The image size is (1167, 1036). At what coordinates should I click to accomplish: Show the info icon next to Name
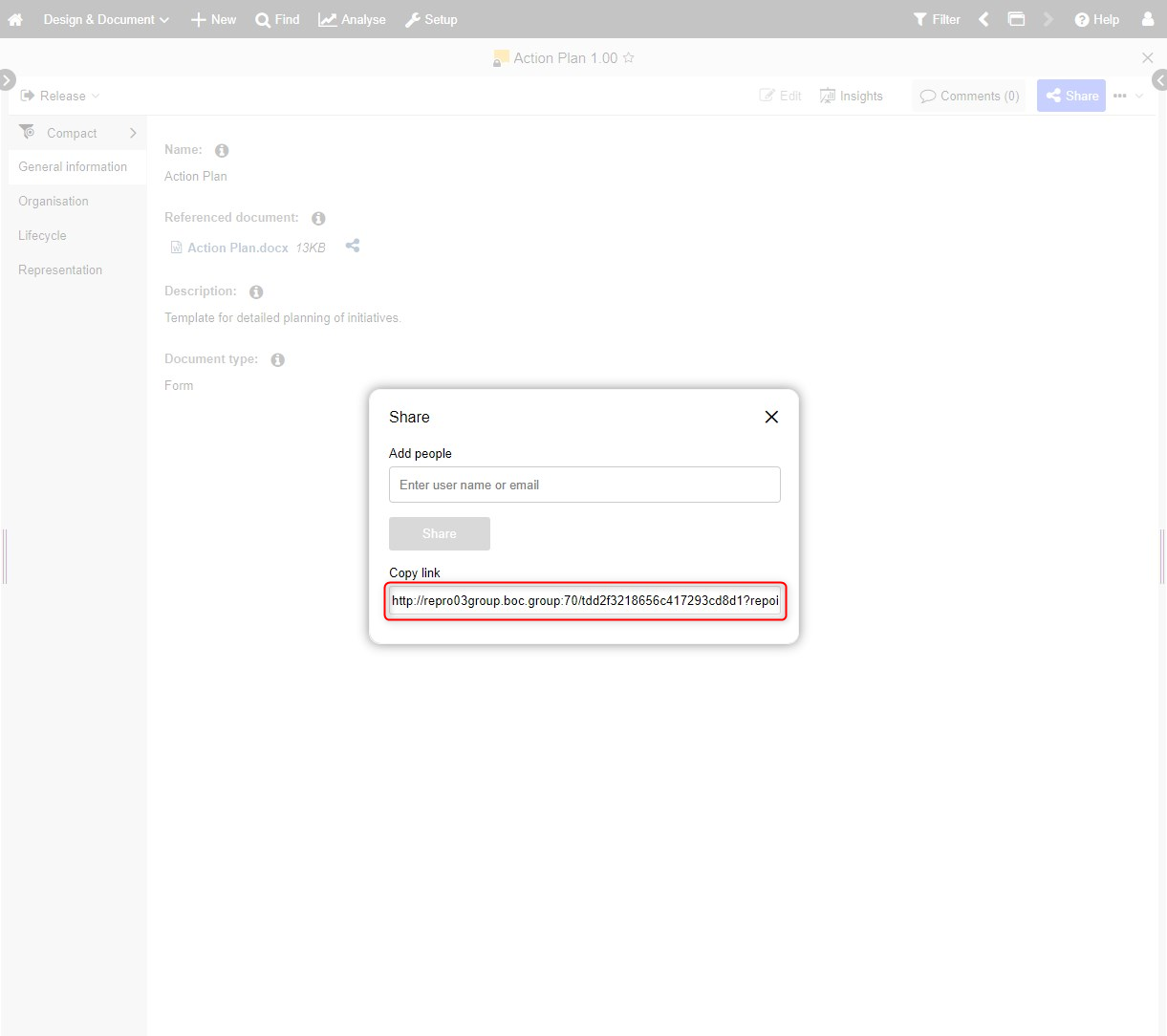(x=222, y=150)
